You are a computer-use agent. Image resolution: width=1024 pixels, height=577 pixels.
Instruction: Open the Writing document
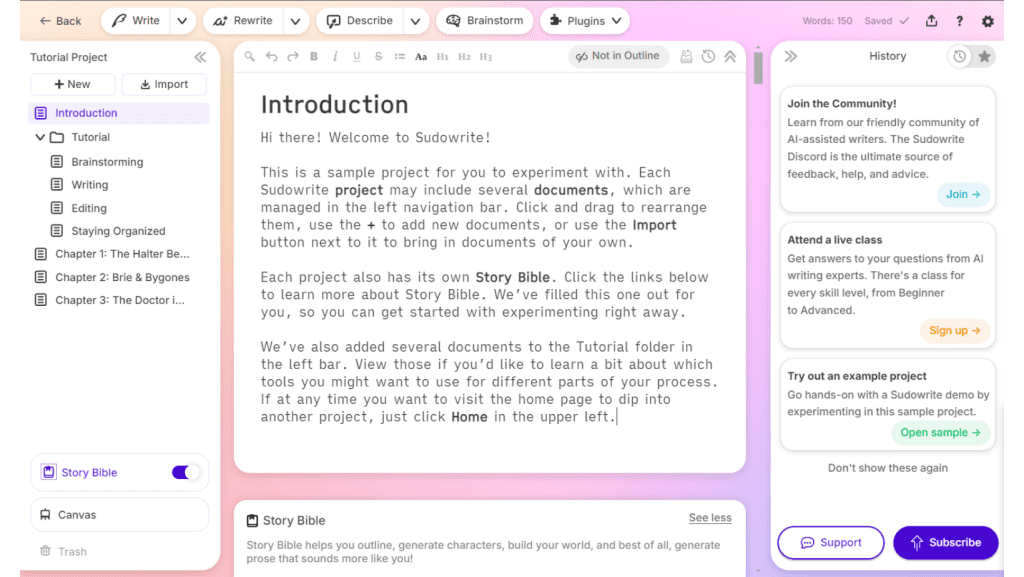point(89,185)
